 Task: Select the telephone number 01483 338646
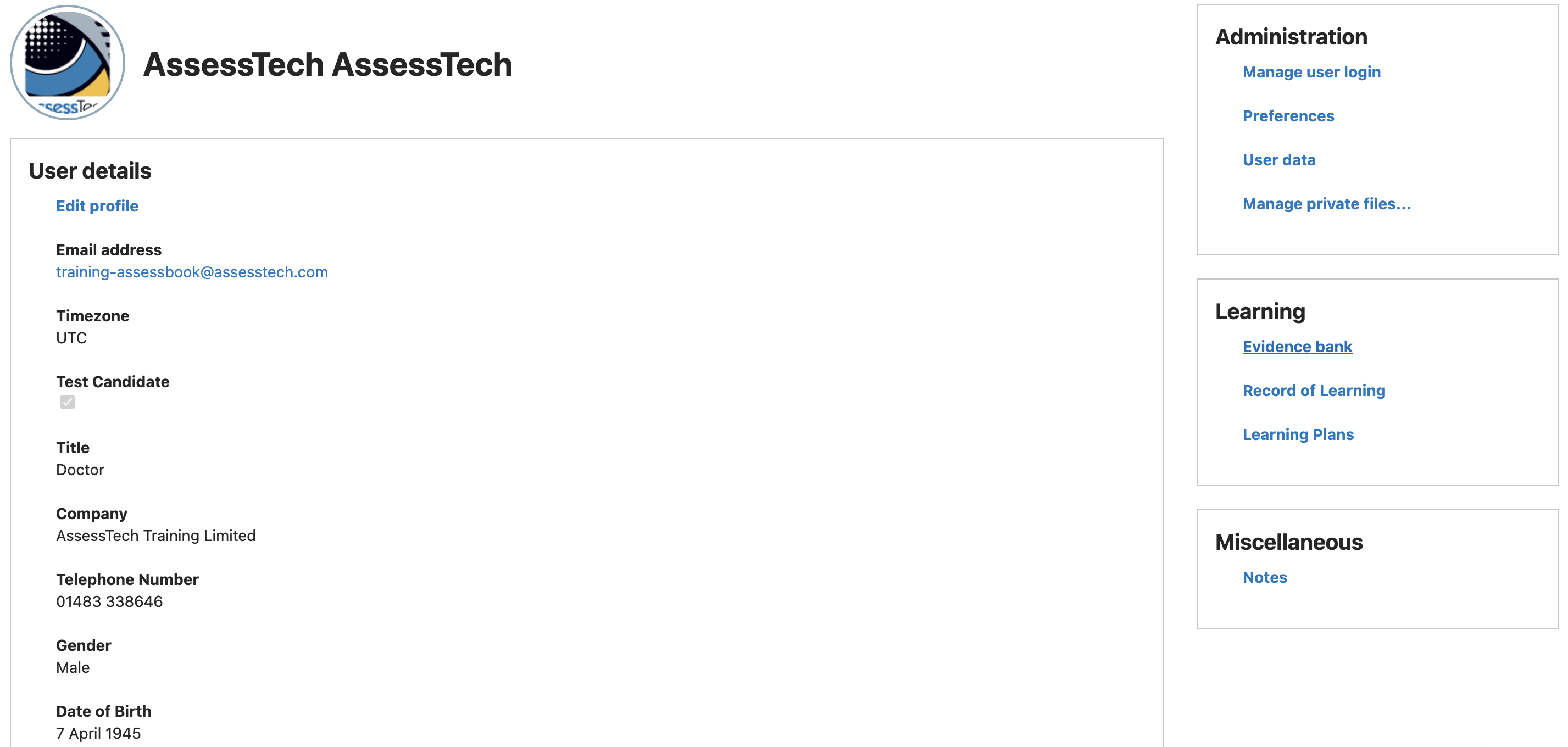click(x=109, y=601)
